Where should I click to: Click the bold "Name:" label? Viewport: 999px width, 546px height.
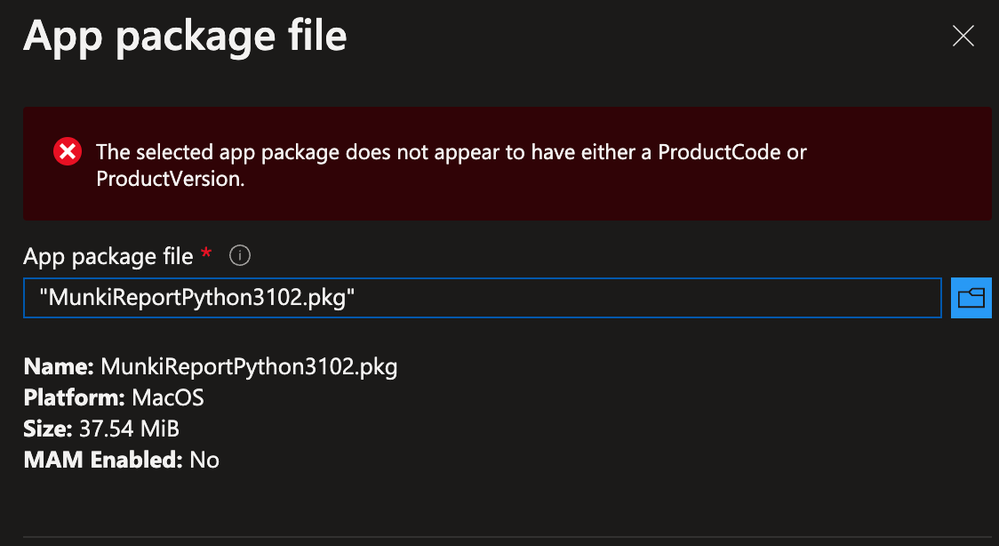point(59,367)
